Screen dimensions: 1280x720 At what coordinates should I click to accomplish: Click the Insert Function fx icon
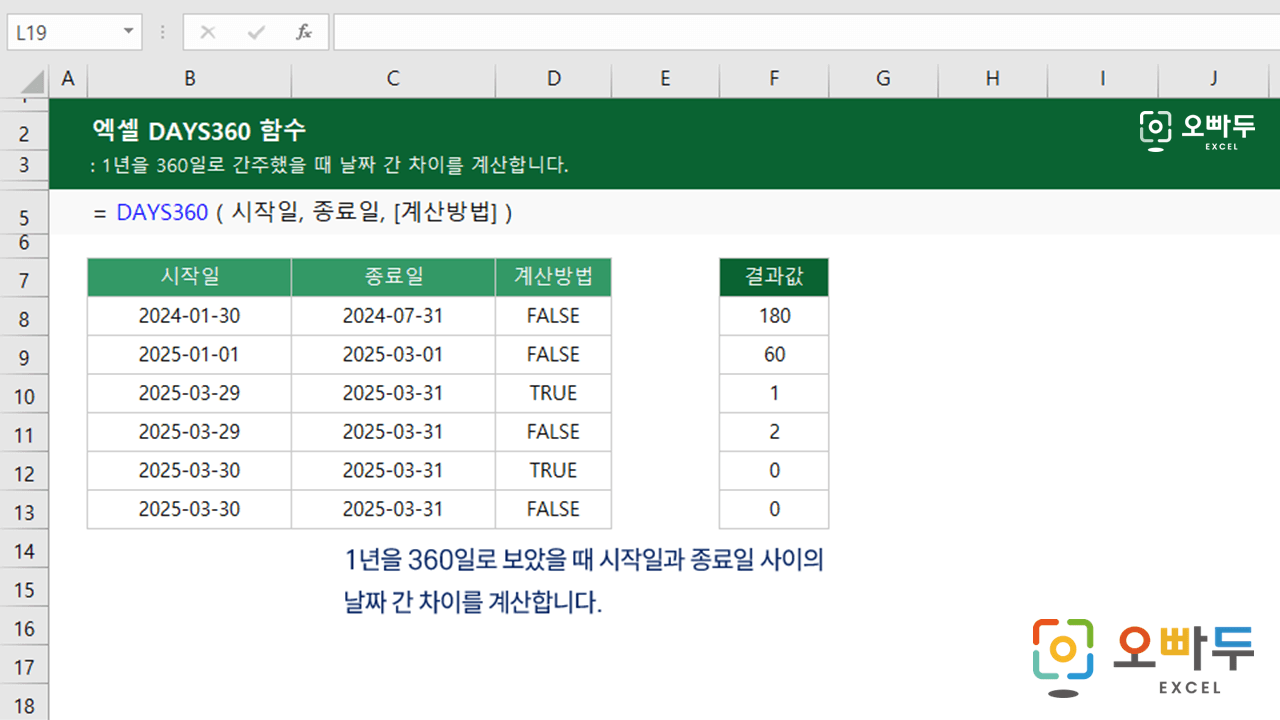pyautogui.click(x=304, y=32)
